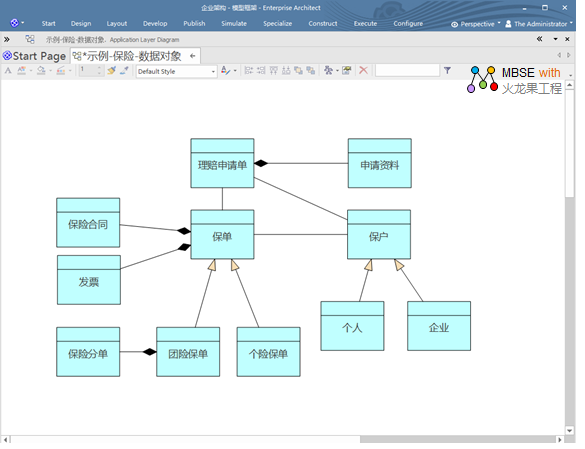Open line color dropdown arrow
The height and width of the screenshot is (449, 585).
pos(70,71)
